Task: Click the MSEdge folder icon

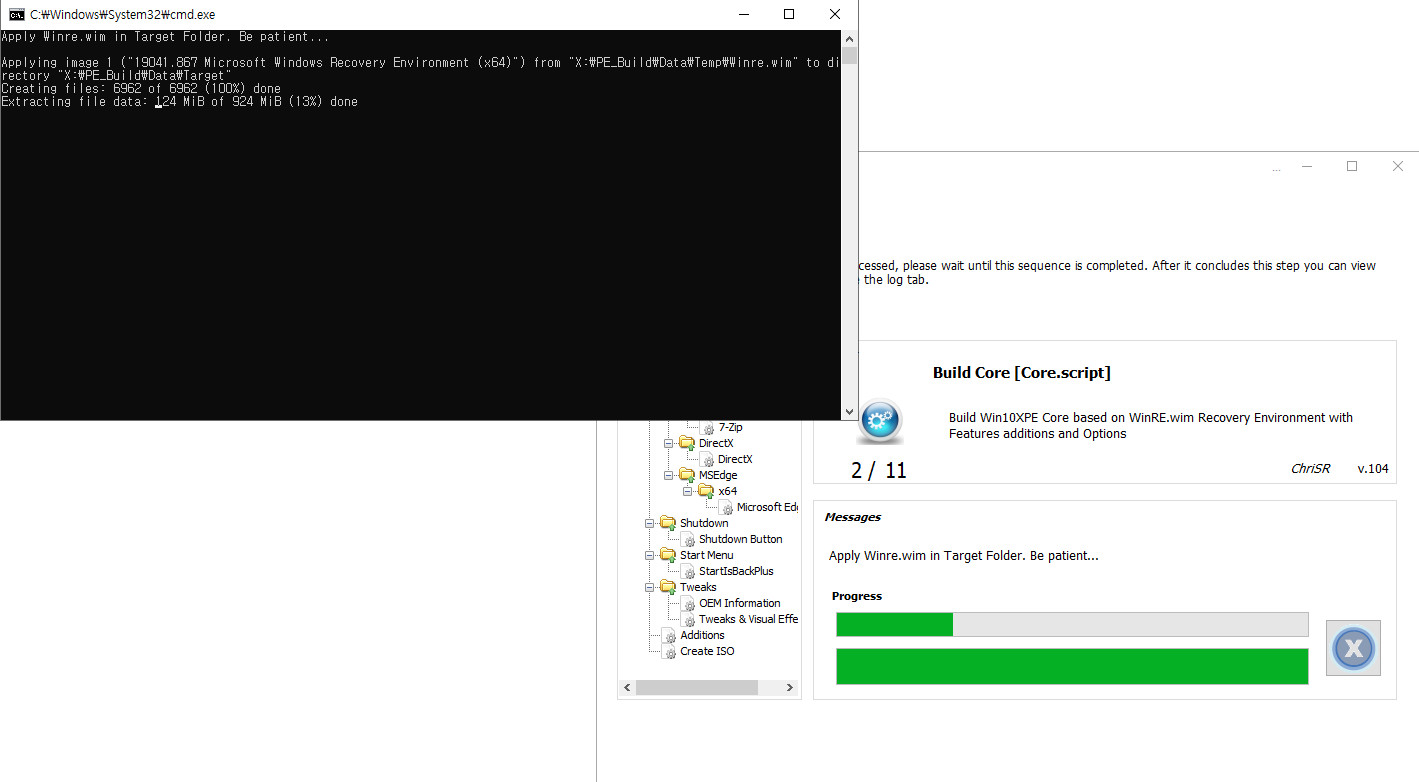Action: (687, 475)
